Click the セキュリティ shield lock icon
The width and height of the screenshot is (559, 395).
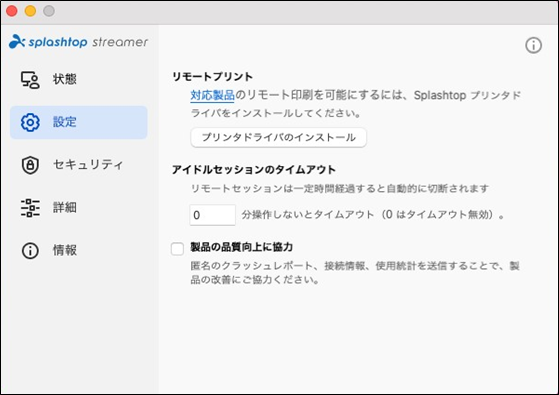30,165
